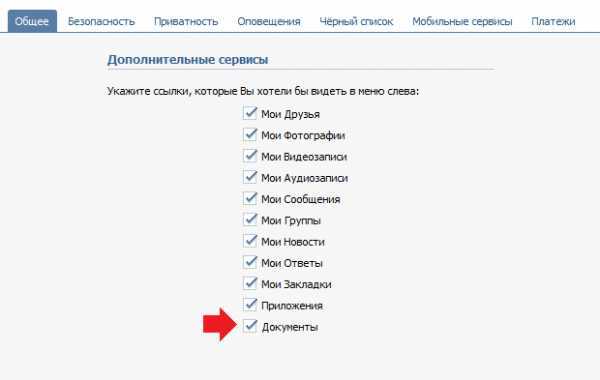The width and height of the screenshot is (600, 380).
Task: Go to the Оповещения tab
Action: pyautogui.click(x=269, y=21)
